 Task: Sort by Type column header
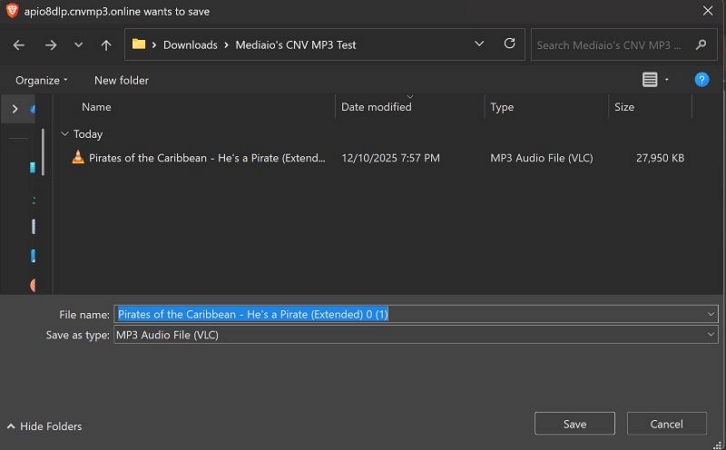[x=502, y=107]
